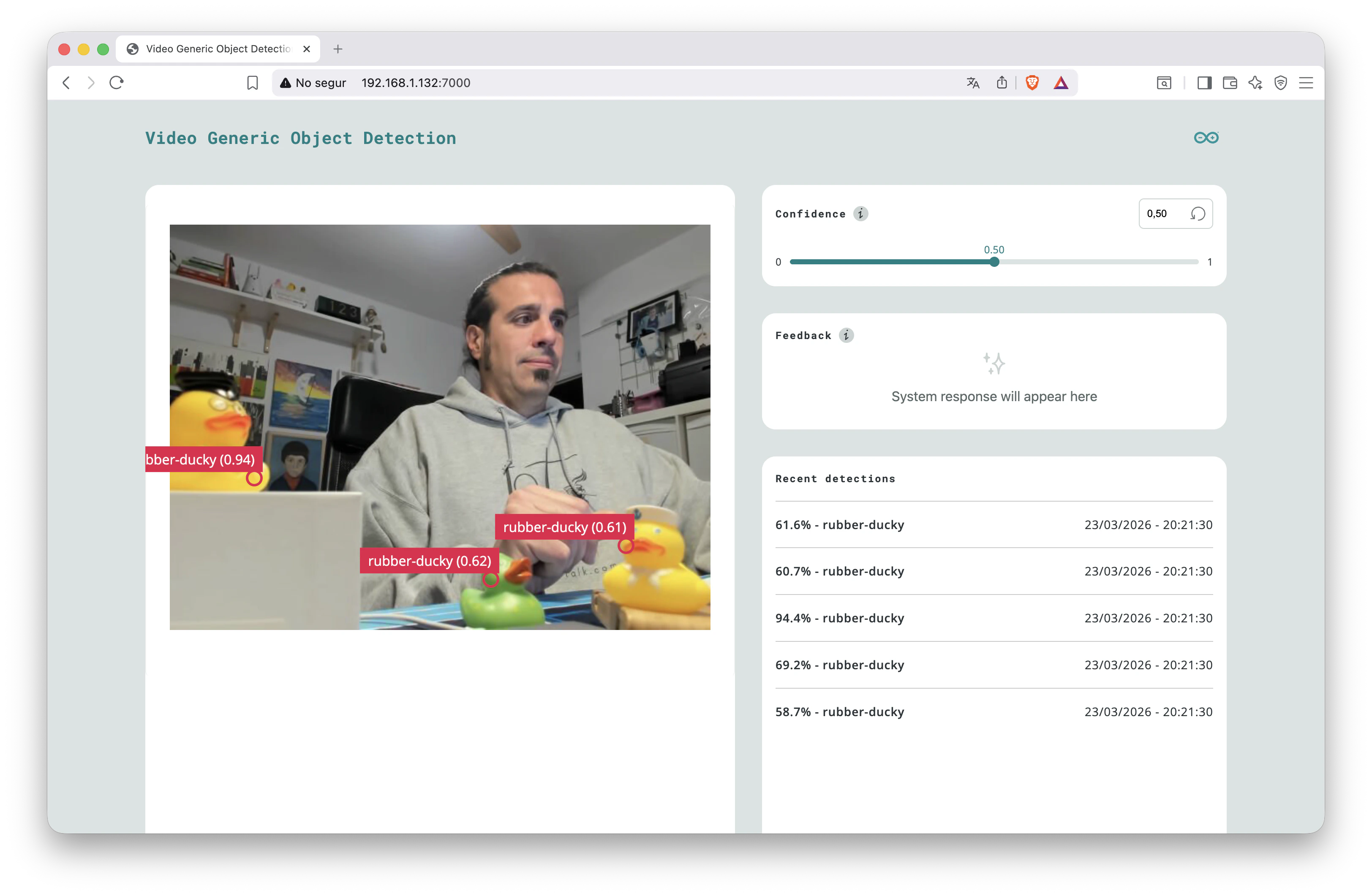The width and height of the screenshot is (1372, 896).
Task: Open the browser hamburger menu
Action: pyautogui.click(x=1306, y=83)
